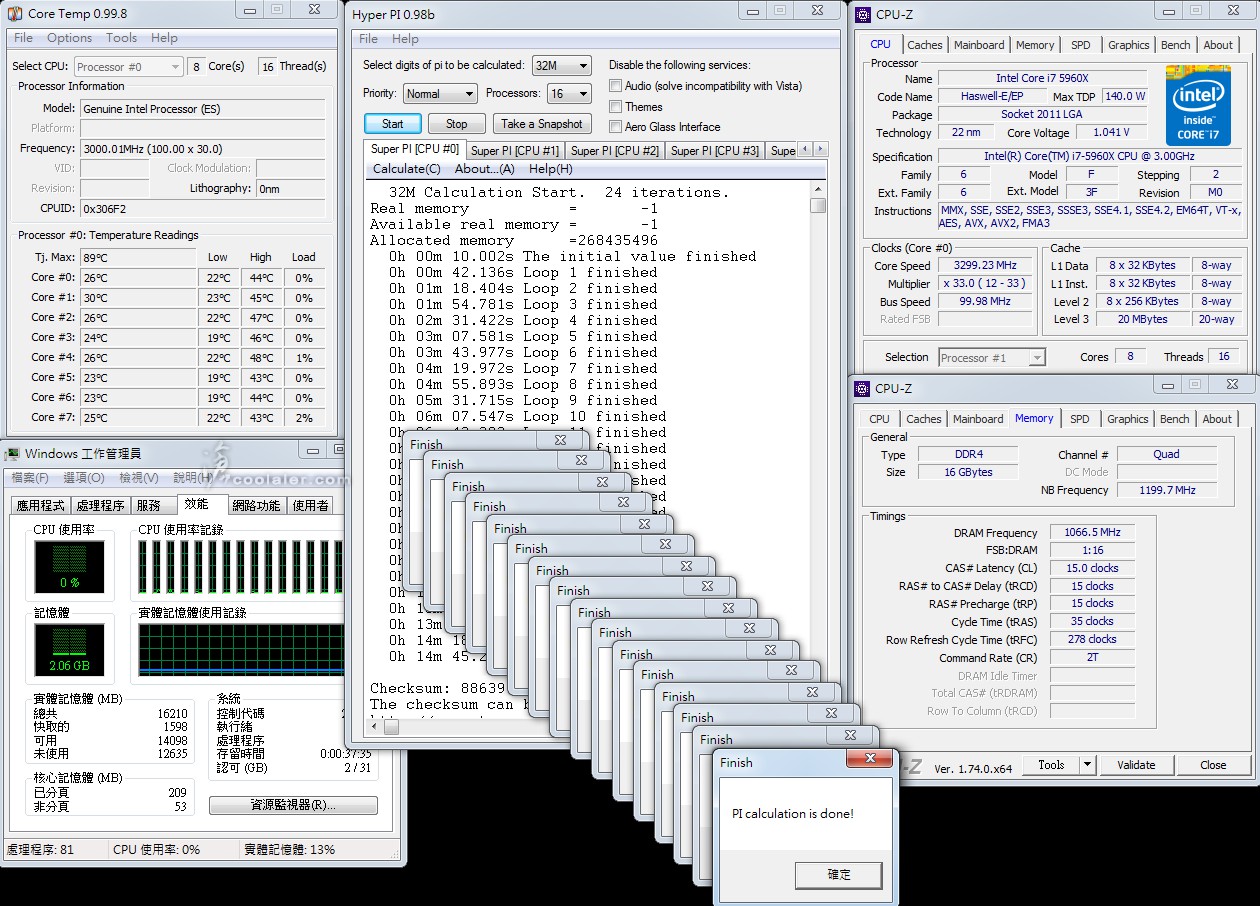Click the dropdown arrow beside CPU-Z Tools
Viewport: 1260px width, 906px height.
click(1087, 765)
